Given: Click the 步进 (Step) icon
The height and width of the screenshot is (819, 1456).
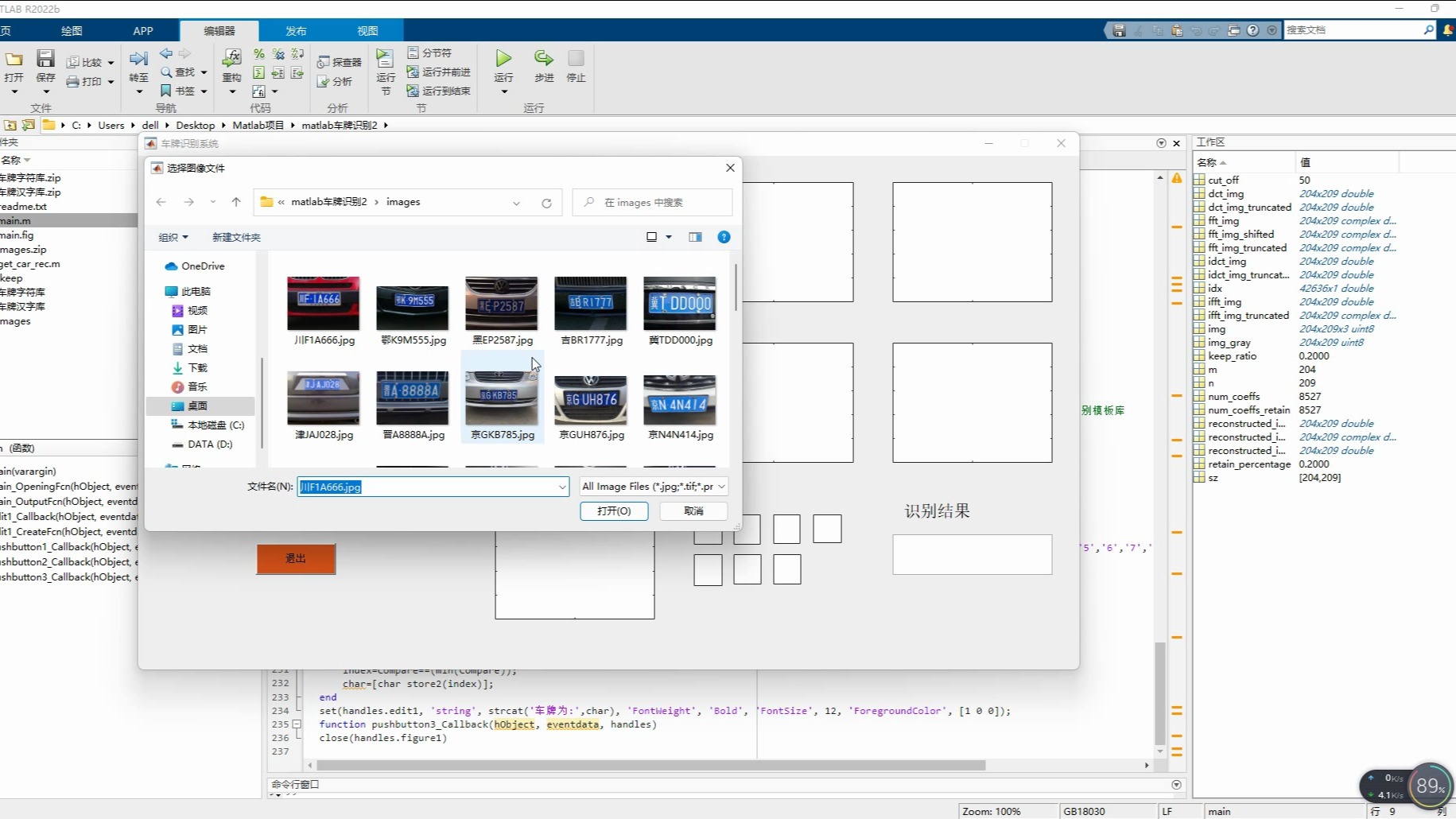Looking at the screenshot, I should (544, 58).
